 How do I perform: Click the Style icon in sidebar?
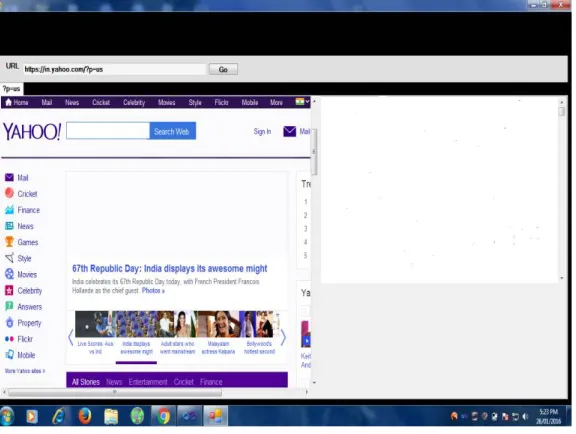[9, 258]
